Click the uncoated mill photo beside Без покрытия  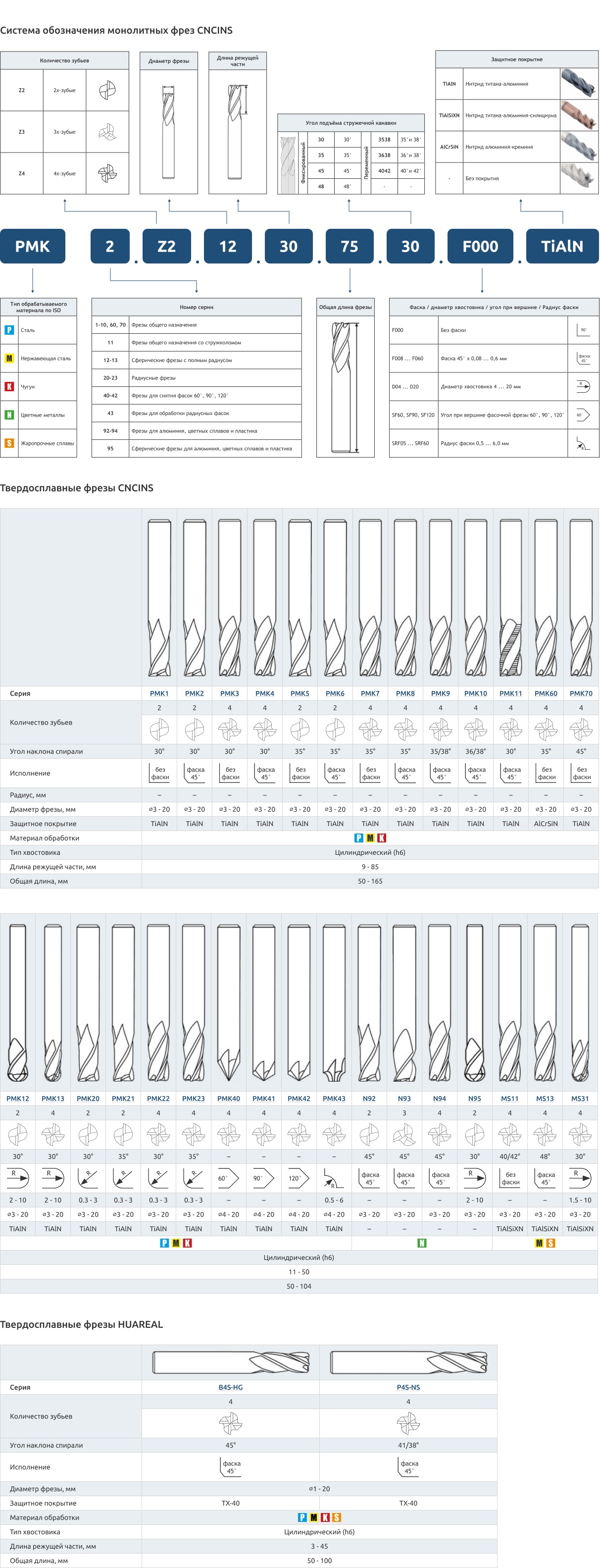pyautogui.click(x=579, y=178)
